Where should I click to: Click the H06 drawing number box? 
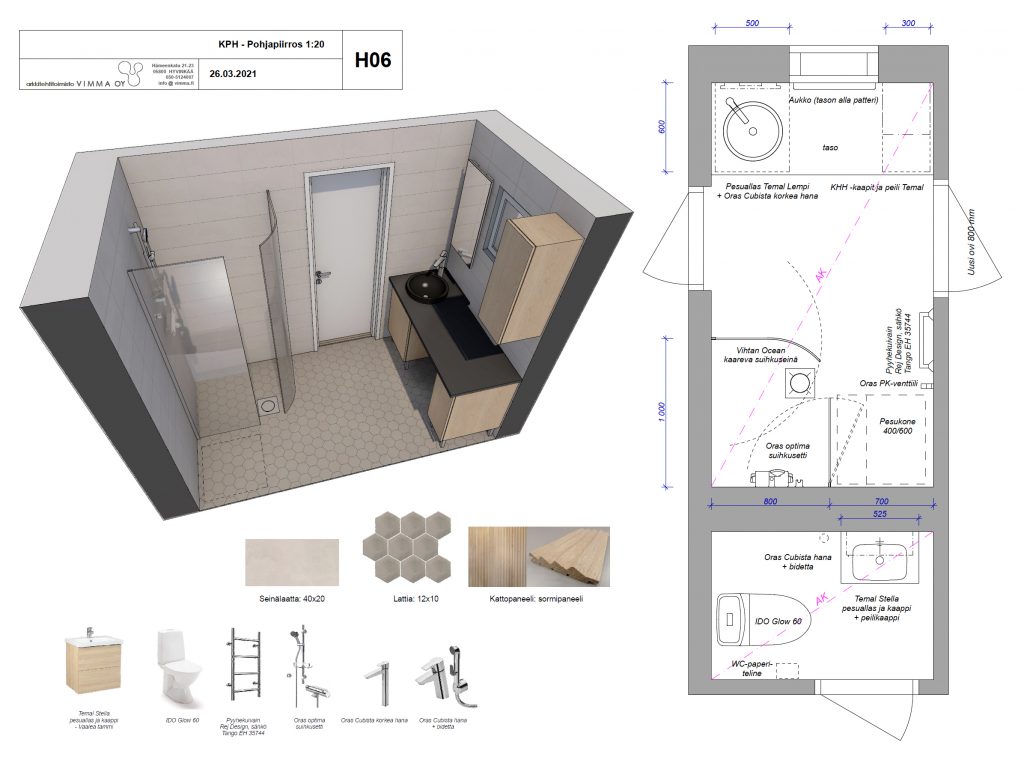372,60
